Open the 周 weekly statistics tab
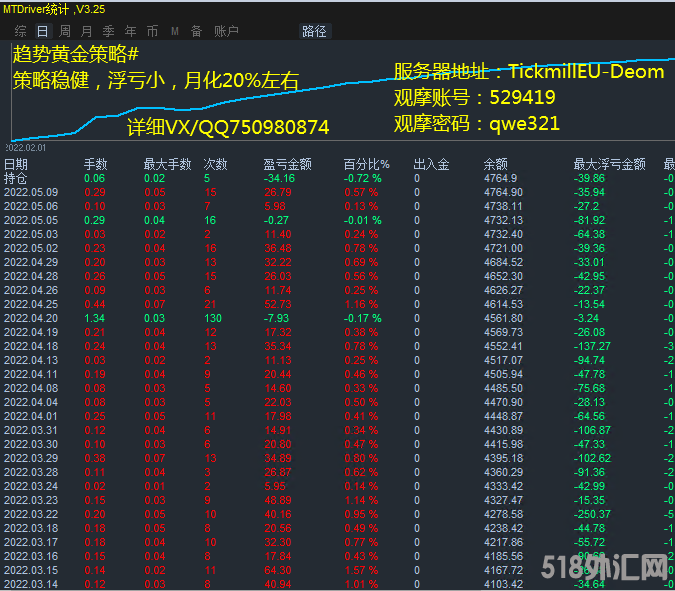This screenshot has width=675, height=591. point(64,31)
